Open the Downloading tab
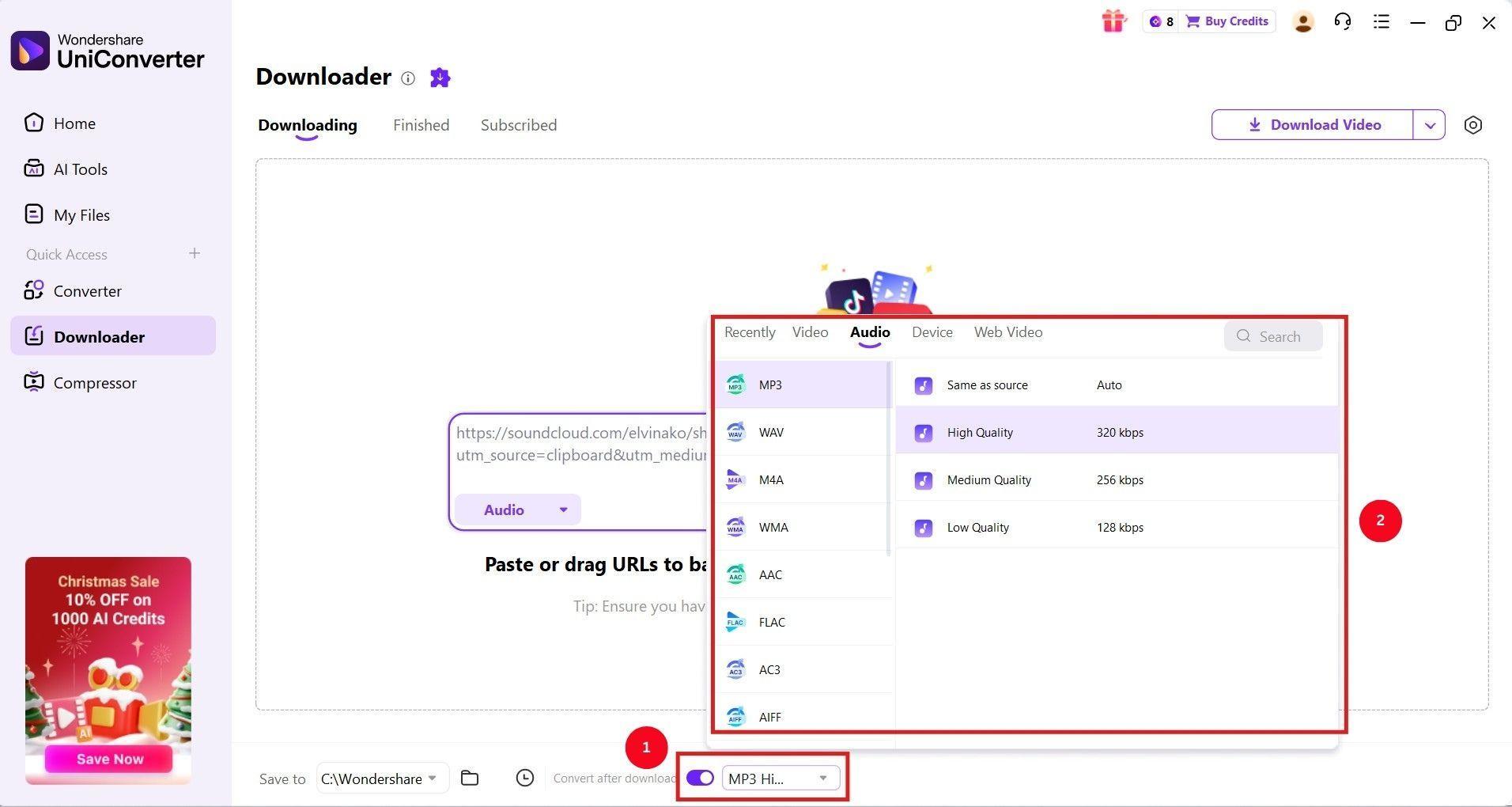 pos(308,125)
